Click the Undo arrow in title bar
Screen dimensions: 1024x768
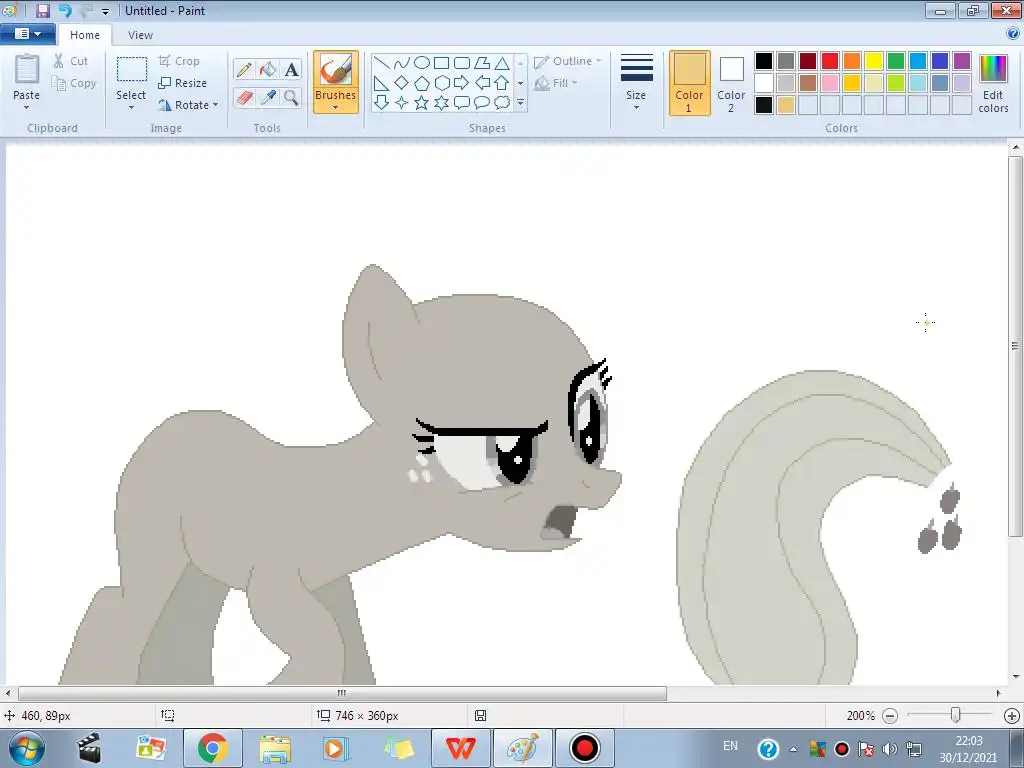point(65,10)
